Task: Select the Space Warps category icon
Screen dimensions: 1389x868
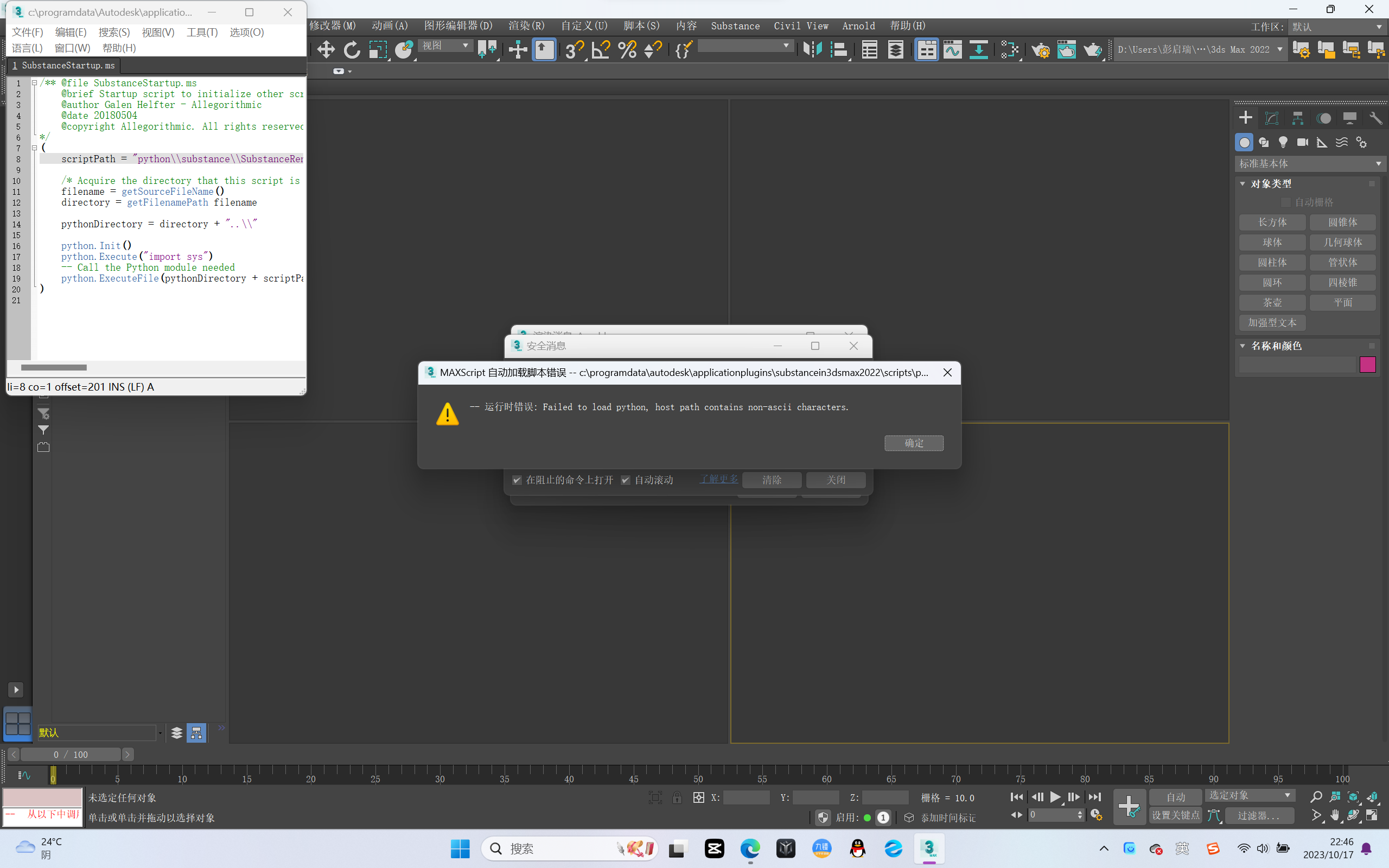Action: tap(1341, 142)
